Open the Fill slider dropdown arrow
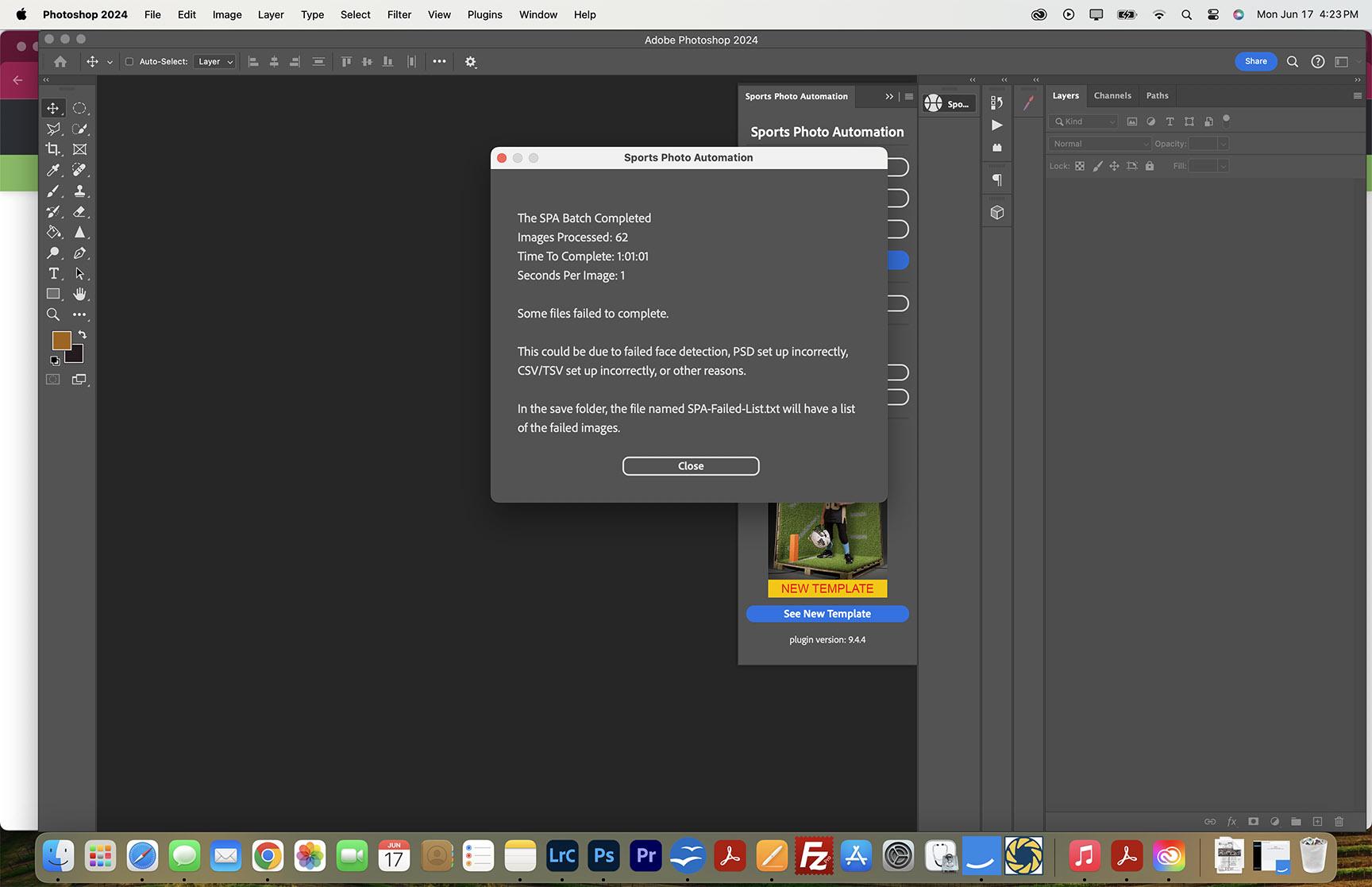Viewport: 1372px width, 887px height. (1224, 166)
